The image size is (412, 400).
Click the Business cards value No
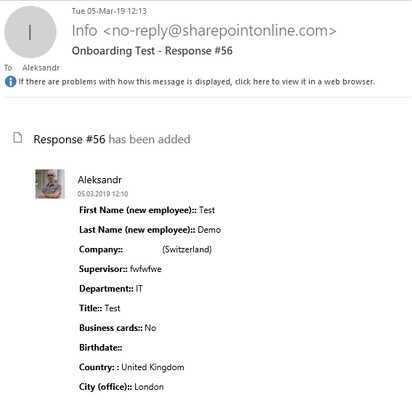150,328
